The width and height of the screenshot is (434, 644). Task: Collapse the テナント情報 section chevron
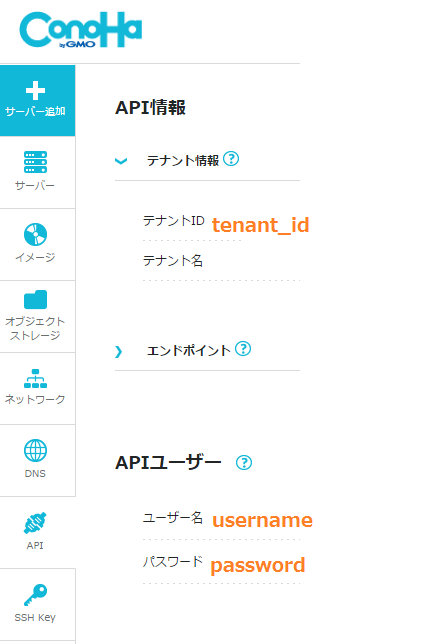point(121,161)
